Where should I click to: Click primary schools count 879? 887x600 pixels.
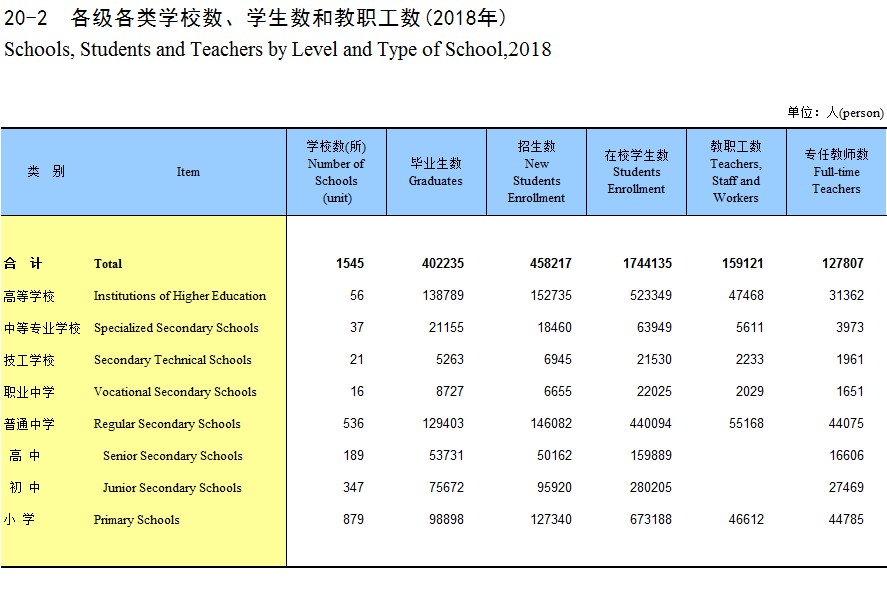pos(354,519)
